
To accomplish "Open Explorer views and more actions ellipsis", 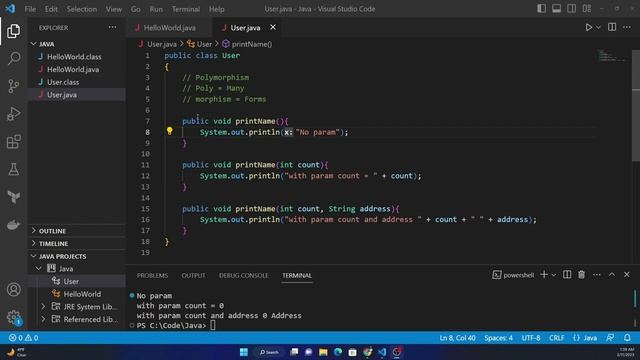I will 112,27.
